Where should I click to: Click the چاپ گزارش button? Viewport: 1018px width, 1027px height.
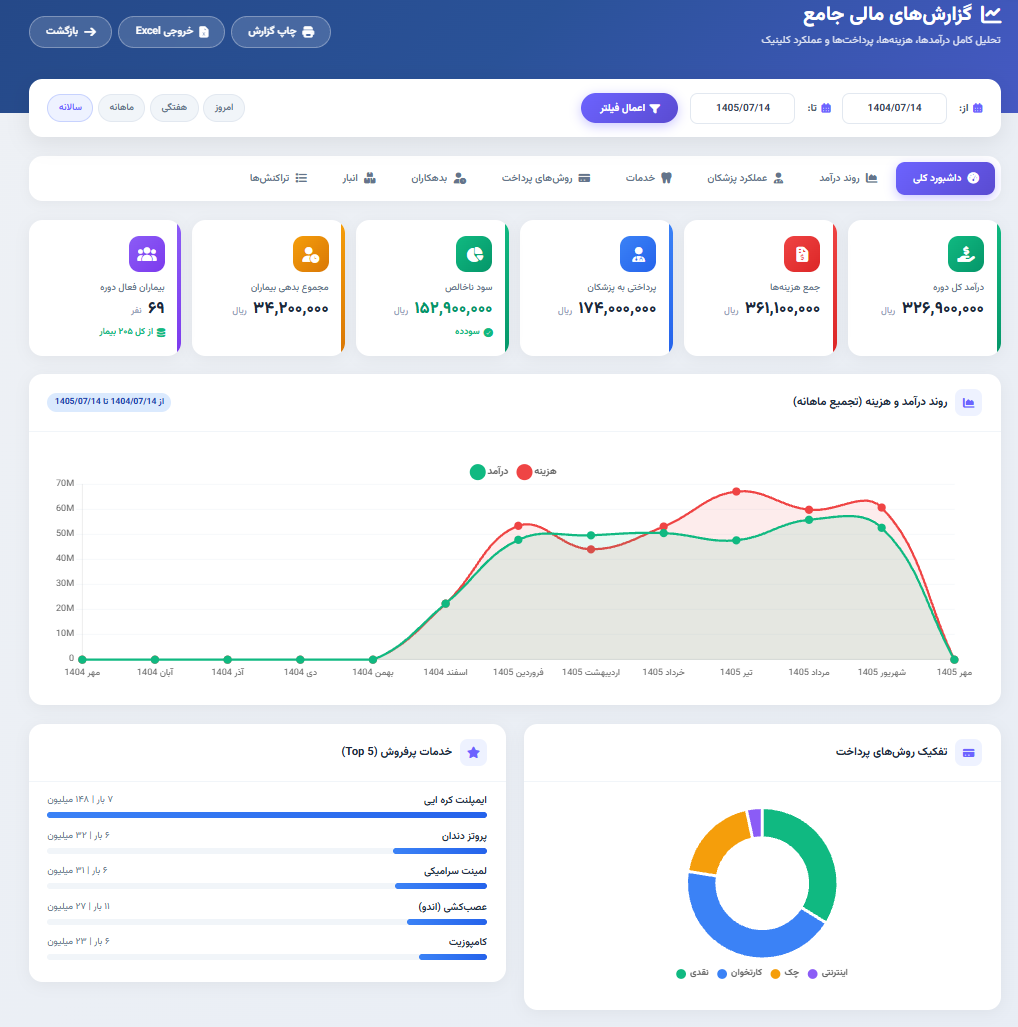[x=281, y=32]
